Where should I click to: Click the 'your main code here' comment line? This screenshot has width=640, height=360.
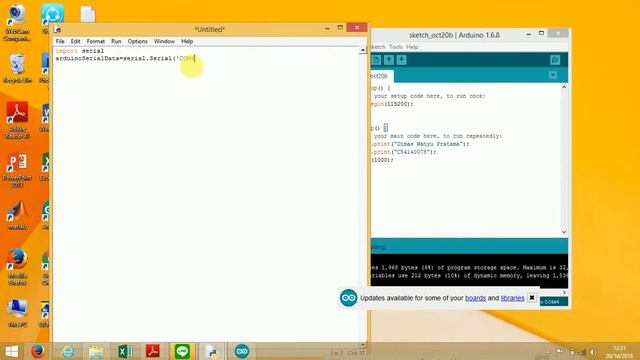coord(438,136)
